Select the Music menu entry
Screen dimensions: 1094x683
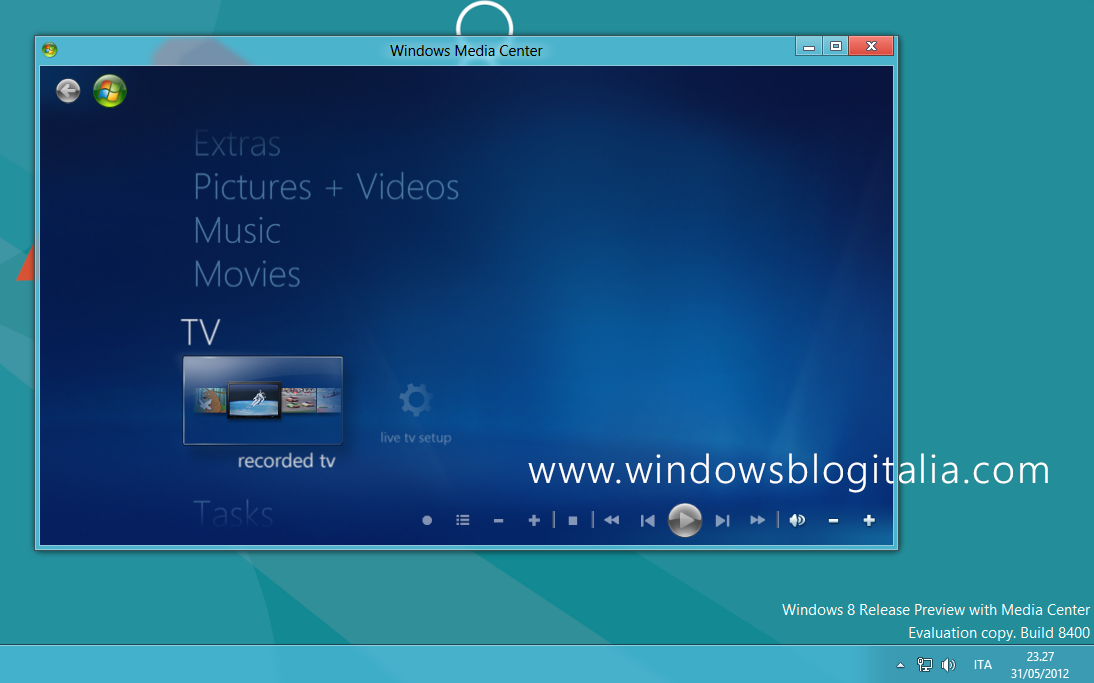[237, 230]
